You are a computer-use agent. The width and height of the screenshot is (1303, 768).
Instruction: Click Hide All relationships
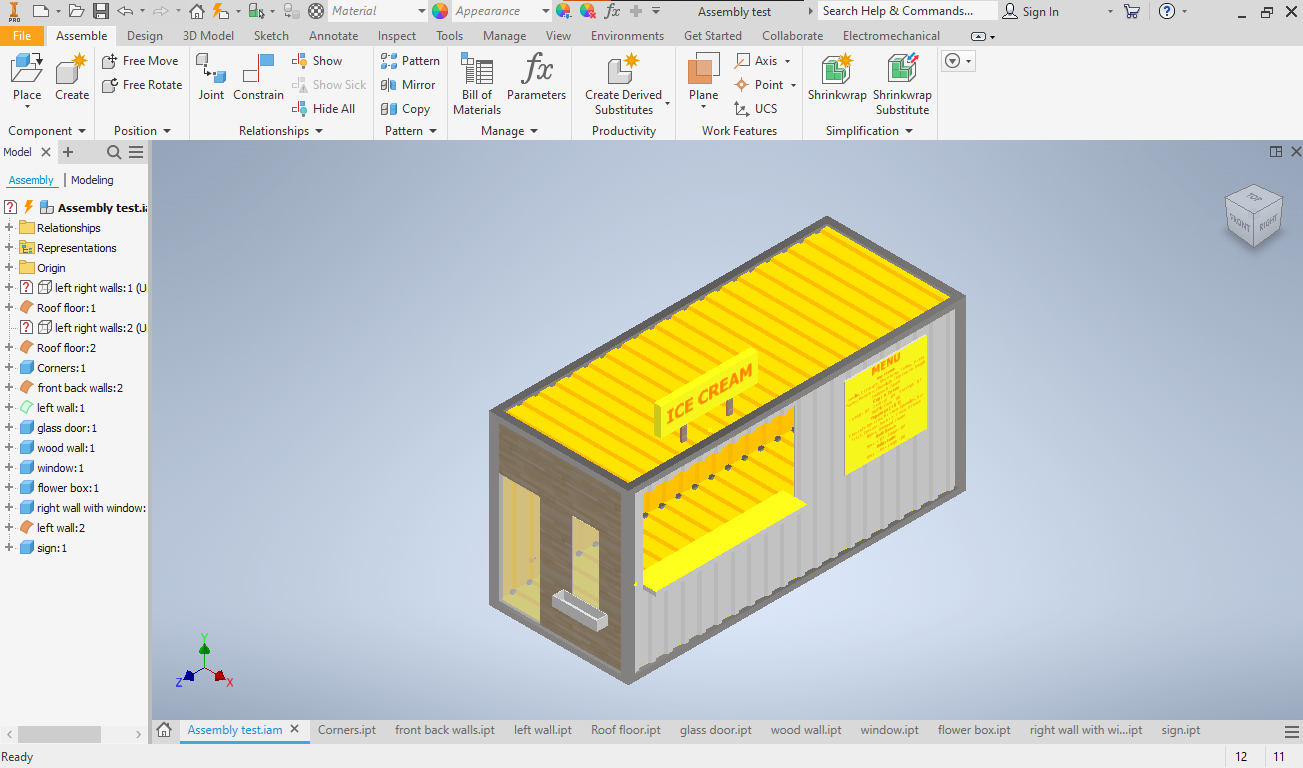click(323, 109)
